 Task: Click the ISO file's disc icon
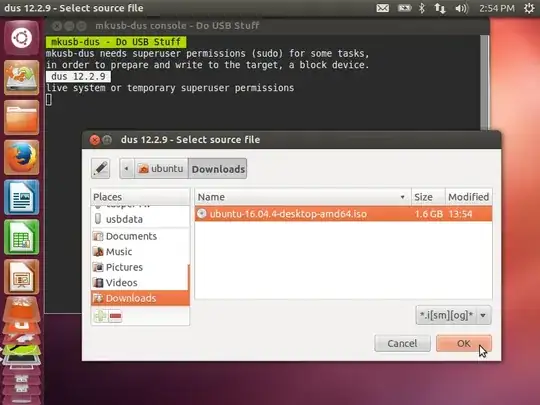tap(201, 214)
